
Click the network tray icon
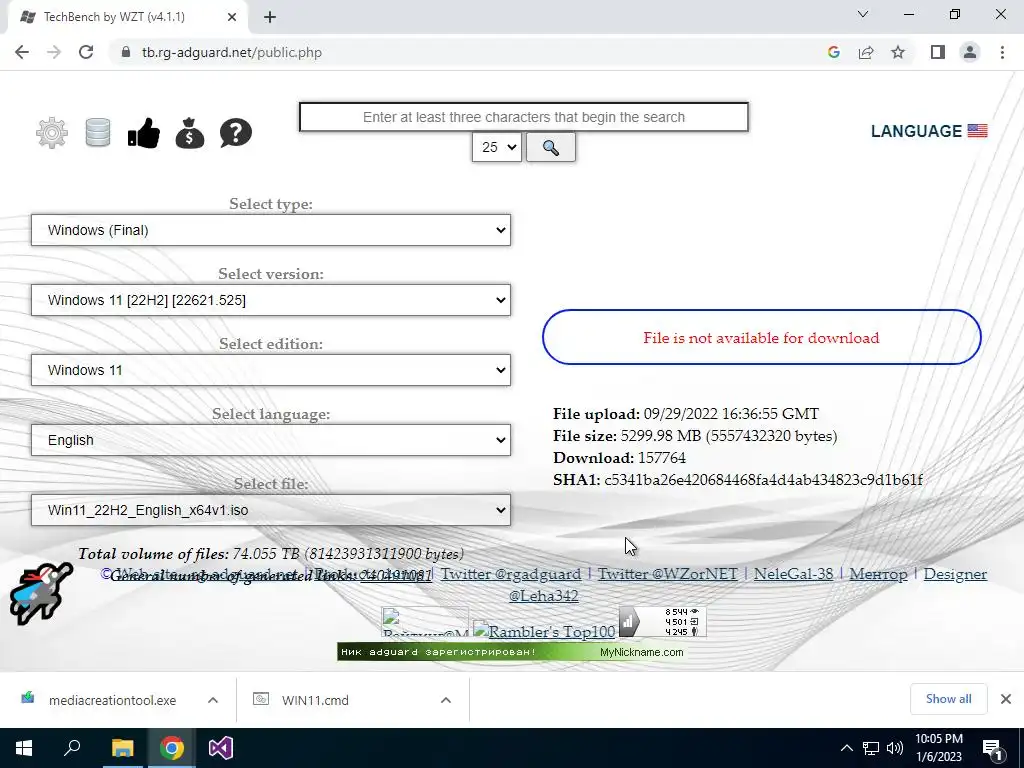click(x=871, y=748)
